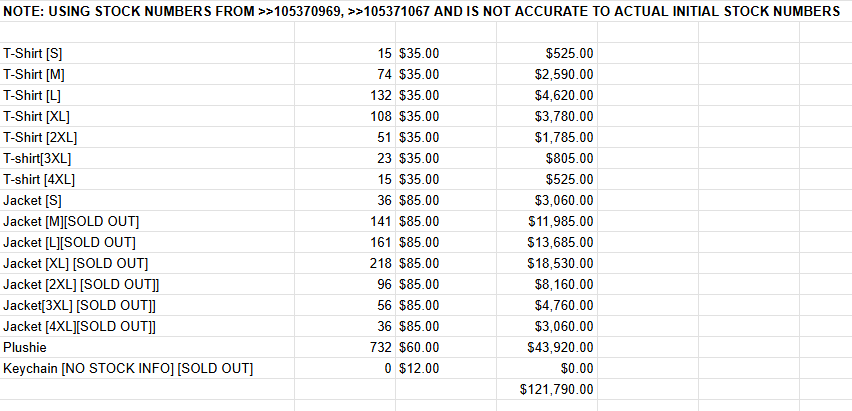Select the T-Shirt [2XL] row label

click(x=147, y=138)
